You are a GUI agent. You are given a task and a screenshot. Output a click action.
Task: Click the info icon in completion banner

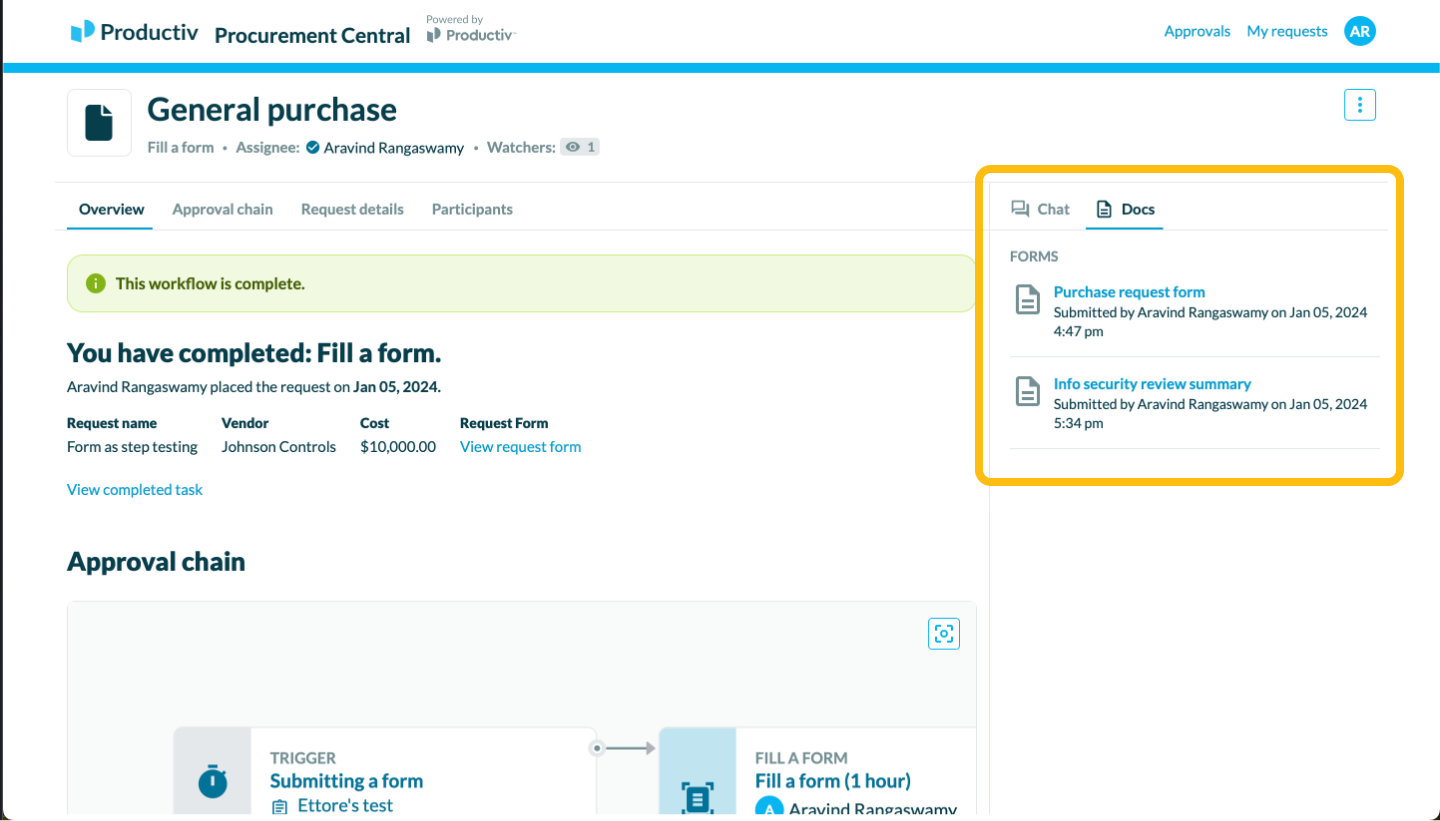[x=96, y=284]
